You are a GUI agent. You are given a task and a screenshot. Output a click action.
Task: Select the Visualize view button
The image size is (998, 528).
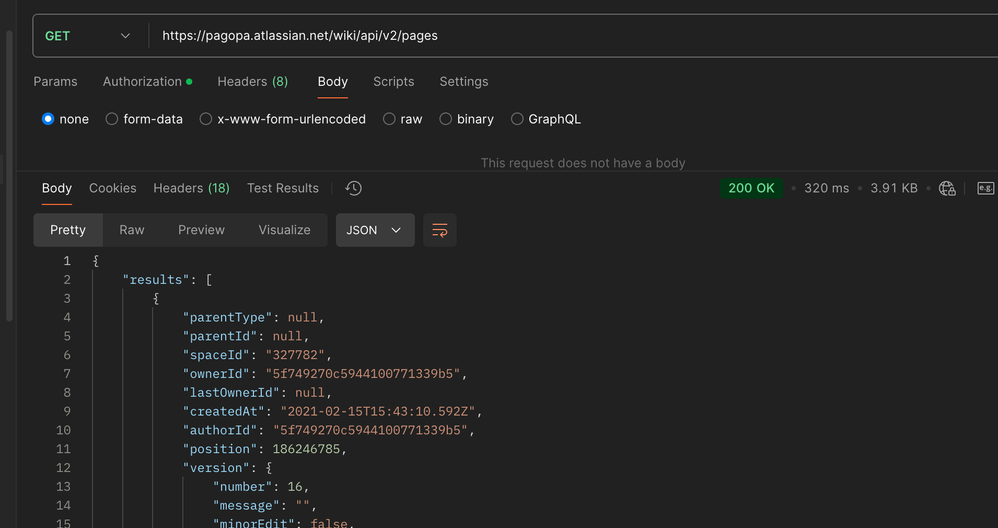285,230
